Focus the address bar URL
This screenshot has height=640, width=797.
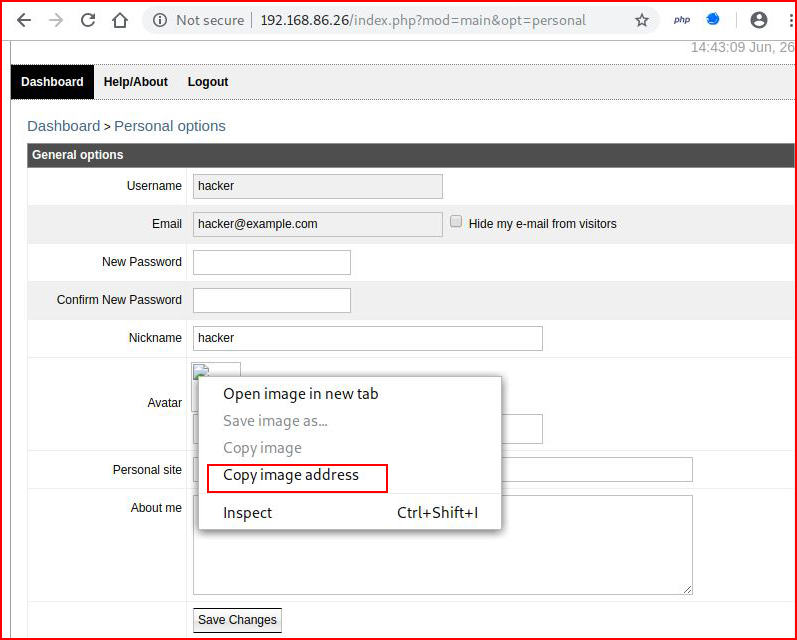pyautogui.click(x=423, y=20)
